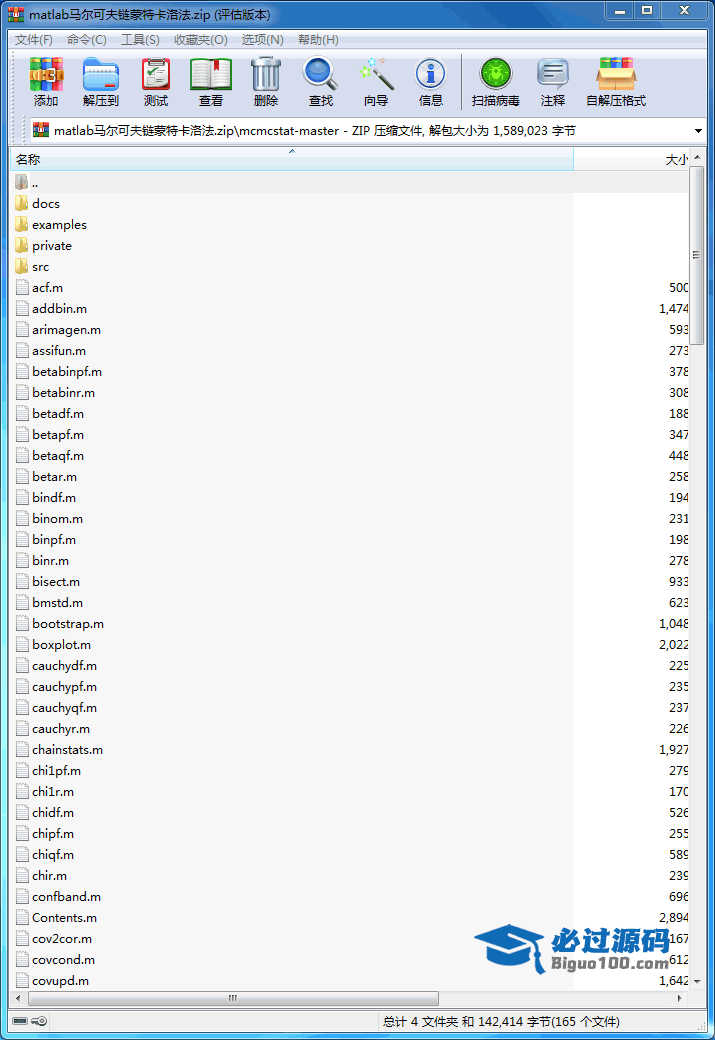Screen dimensions: 715x1040
Task: Click the WinRAR title bar icon
Action: 16,14
